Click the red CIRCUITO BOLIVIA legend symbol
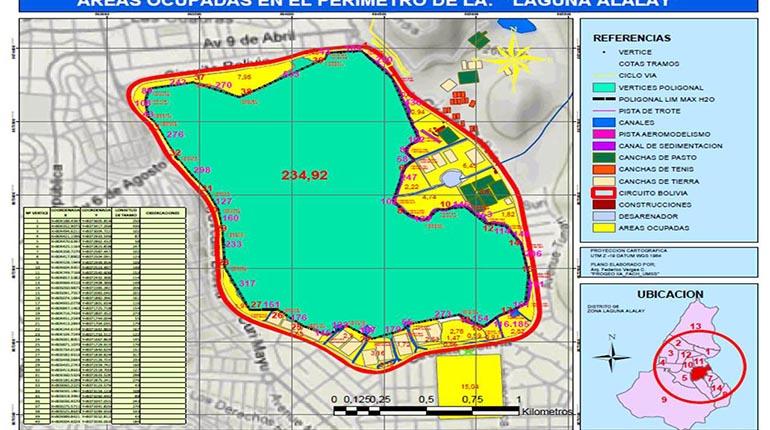 (x=604, y=193)
